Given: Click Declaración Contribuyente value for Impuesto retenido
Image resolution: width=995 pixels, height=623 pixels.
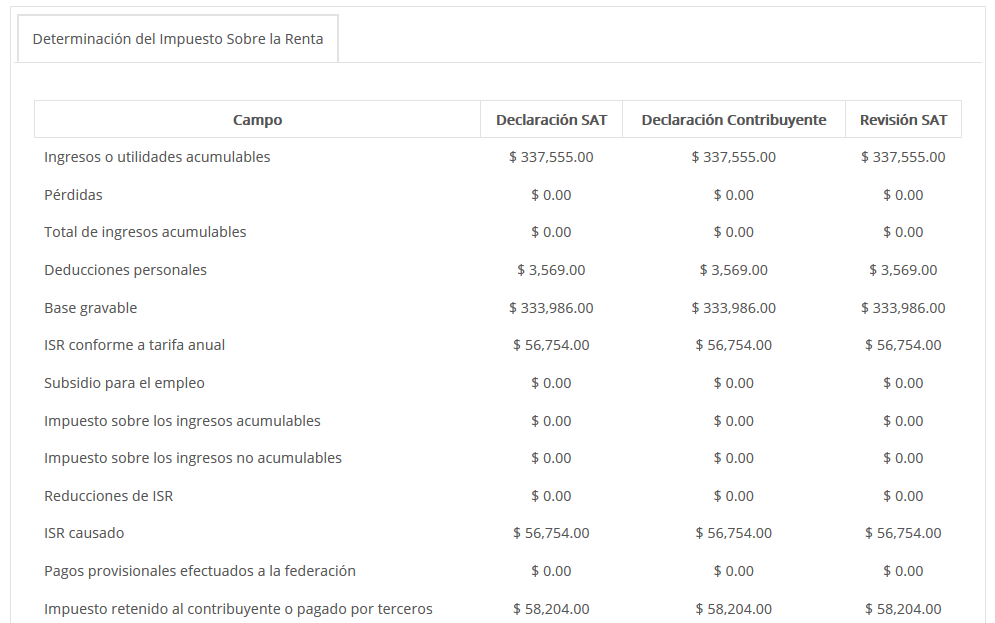Looking at the screenshot, I should [x=734, y=609].
